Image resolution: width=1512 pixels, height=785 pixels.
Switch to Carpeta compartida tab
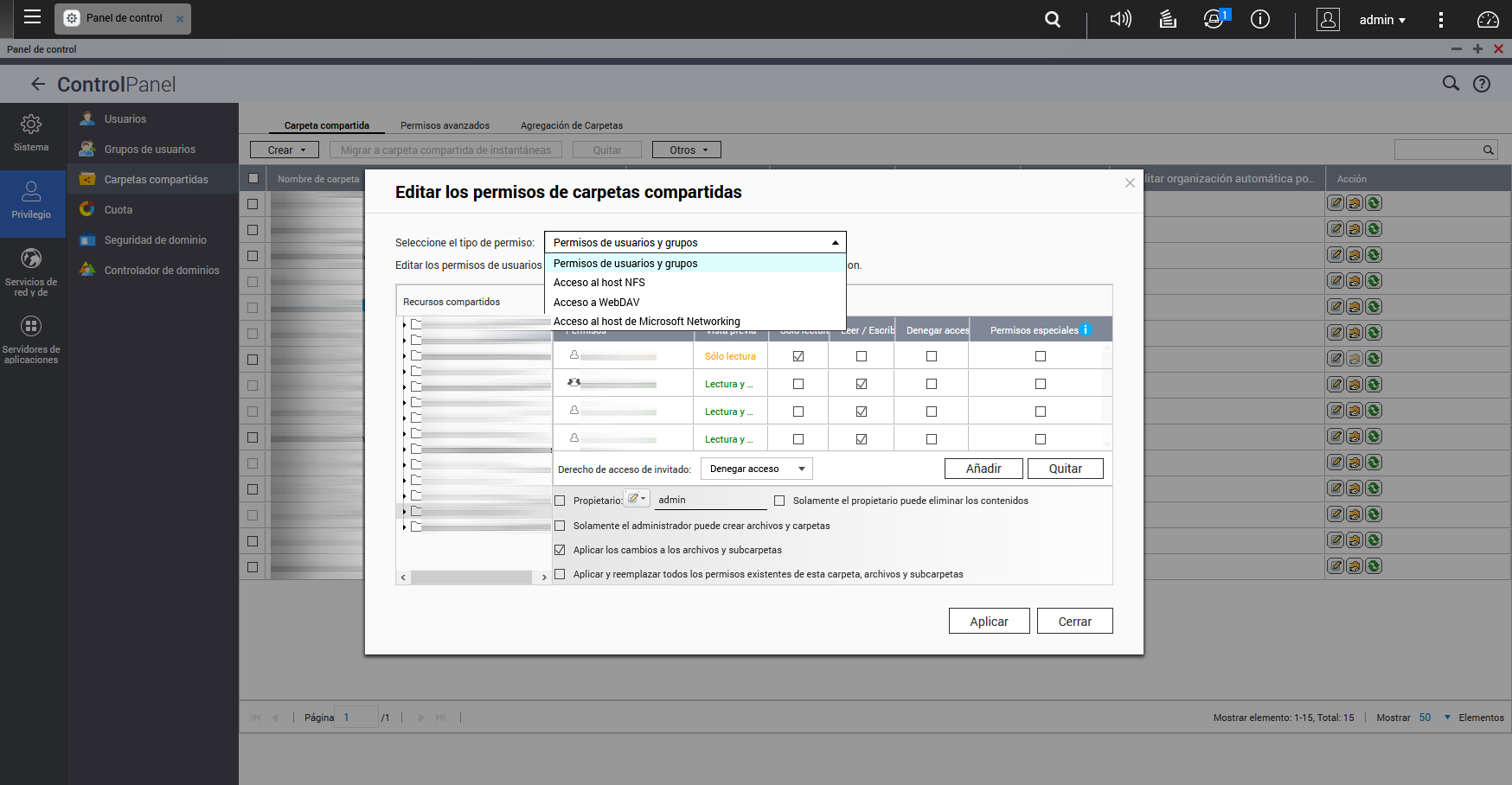[x=327, y=125]
